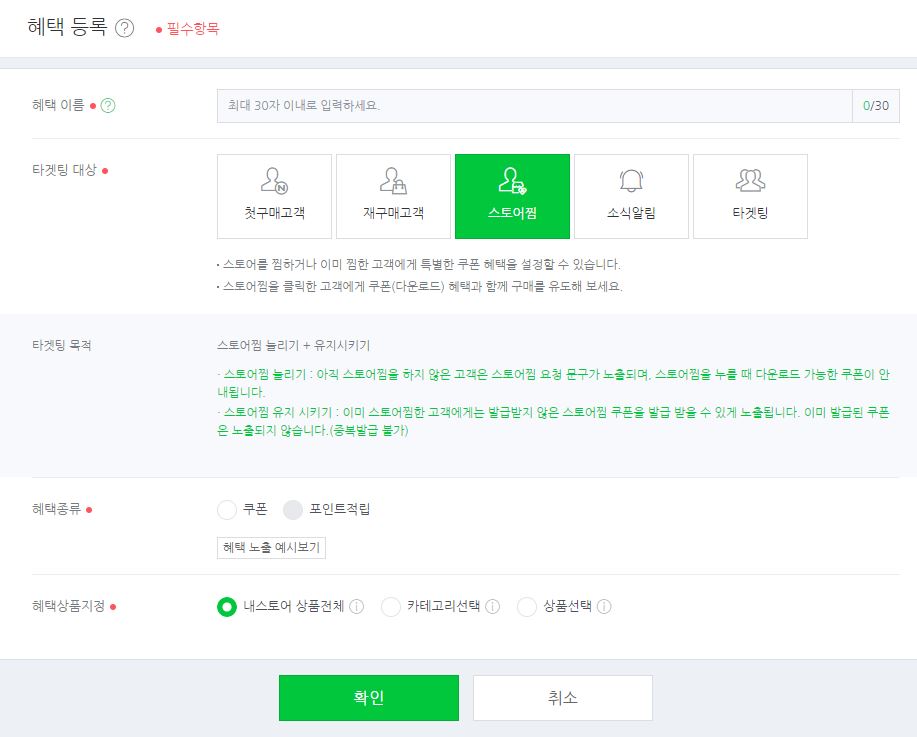Click the 필수항목 label at top
This screenshot has width=917, height=737.
pyautogui.click(x=192, y=29)
